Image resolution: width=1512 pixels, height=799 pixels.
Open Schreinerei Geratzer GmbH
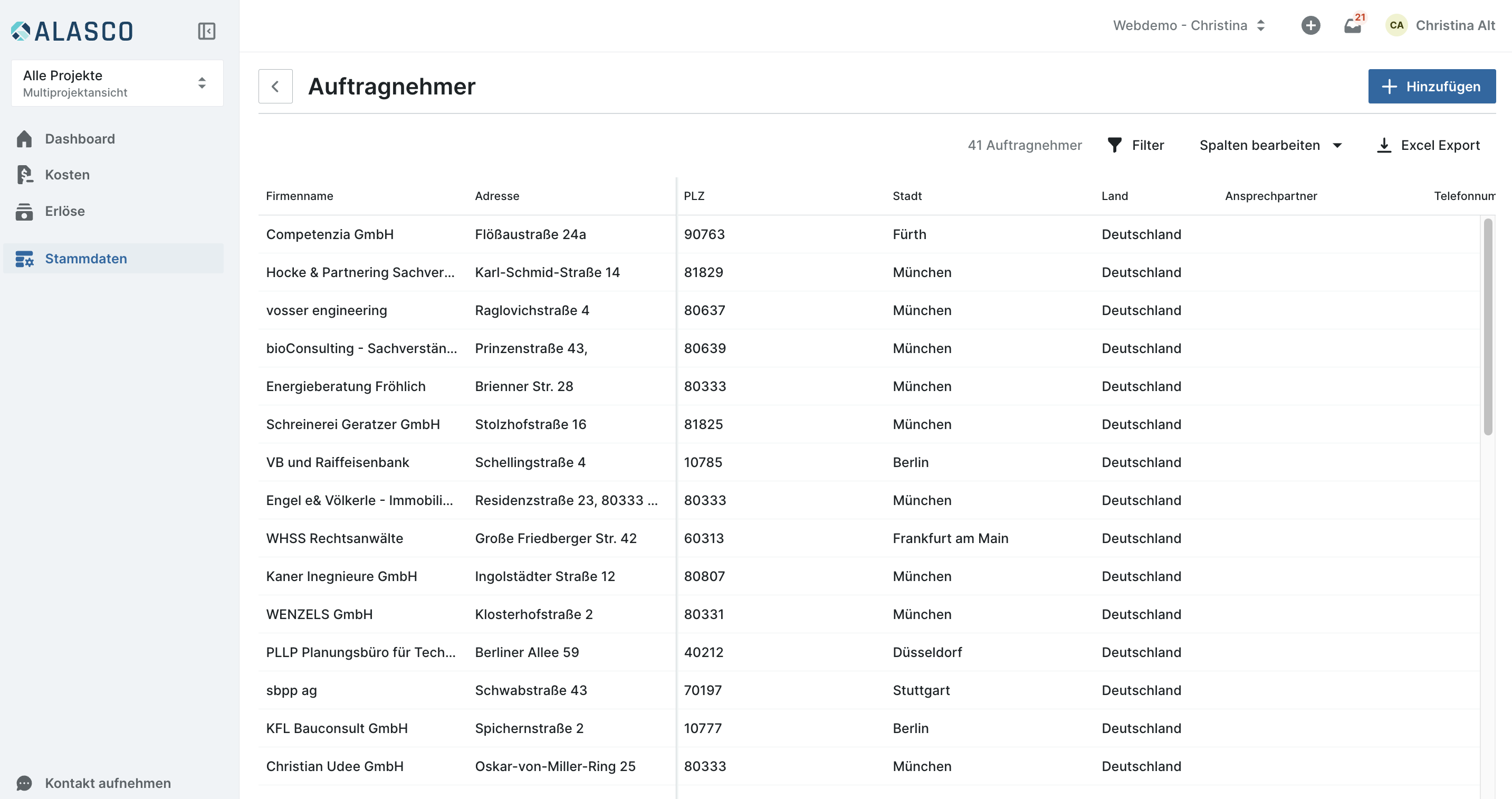tap(353, 424)
